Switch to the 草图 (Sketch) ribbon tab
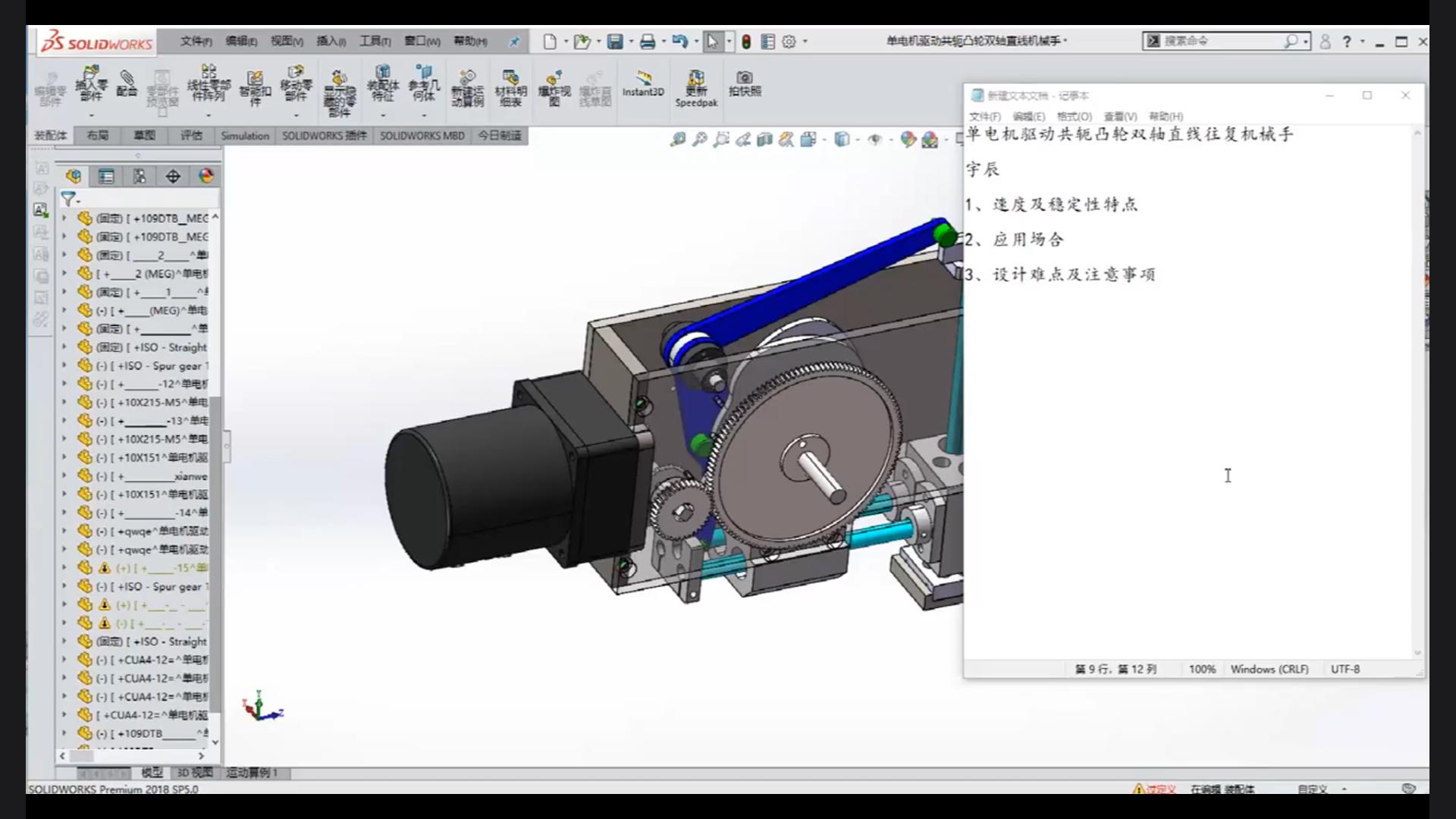This screenshot has width=1456, height=819. [x=145, y=136]
